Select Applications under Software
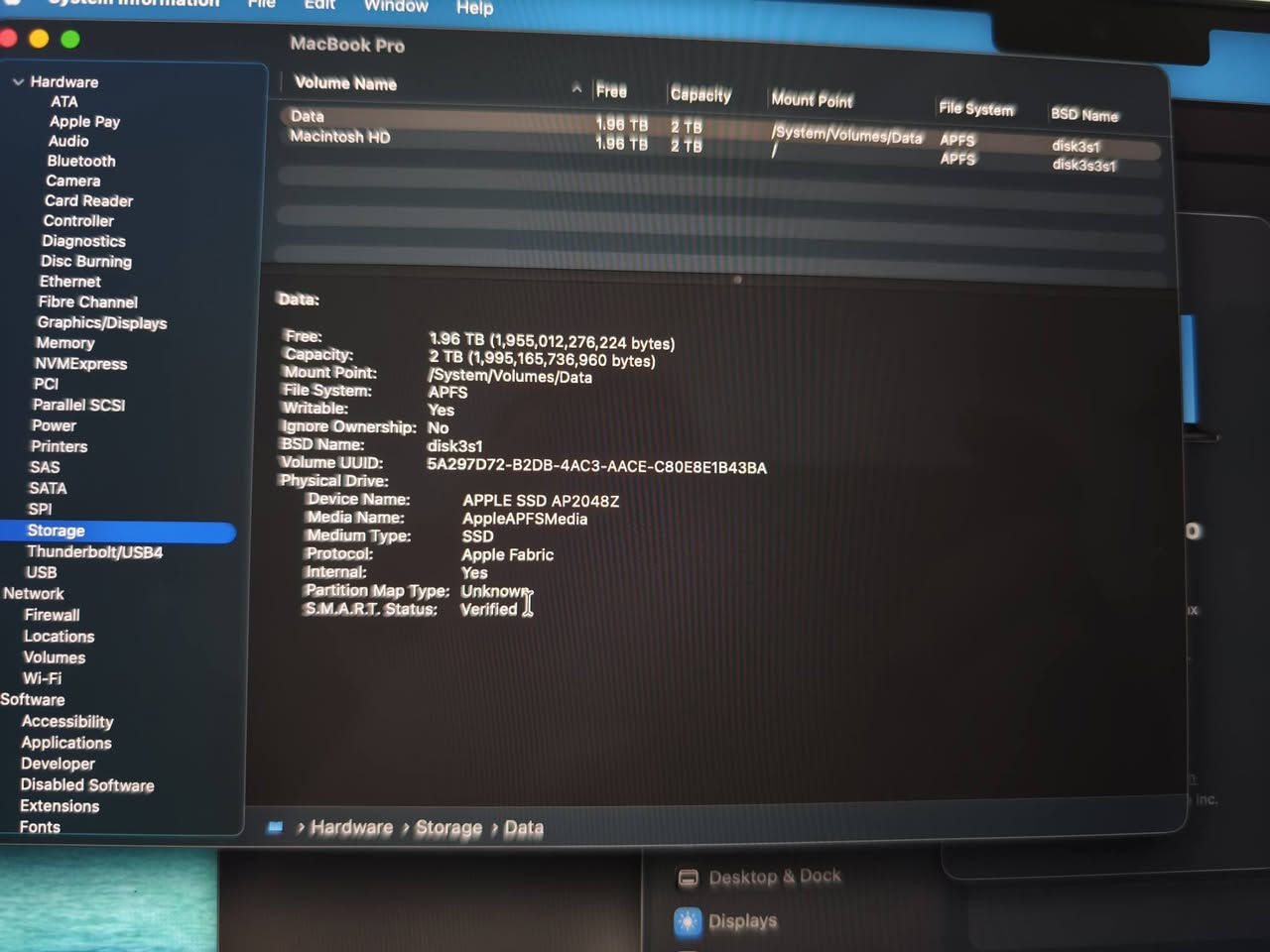The height and width of the screenshot is (952, 1270). coord(65,743)
